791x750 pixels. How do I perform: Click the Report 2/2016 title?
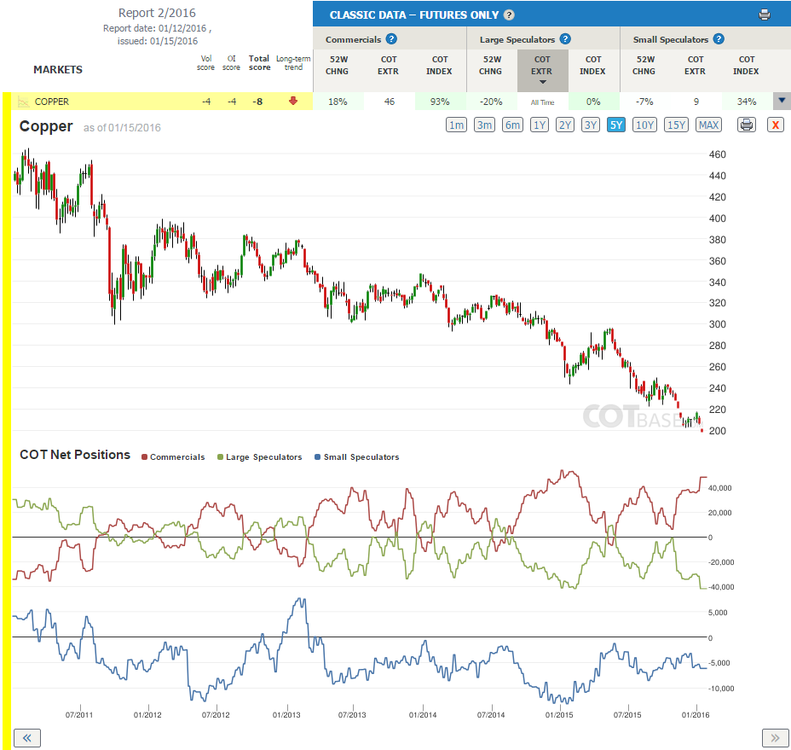point(157,13)
